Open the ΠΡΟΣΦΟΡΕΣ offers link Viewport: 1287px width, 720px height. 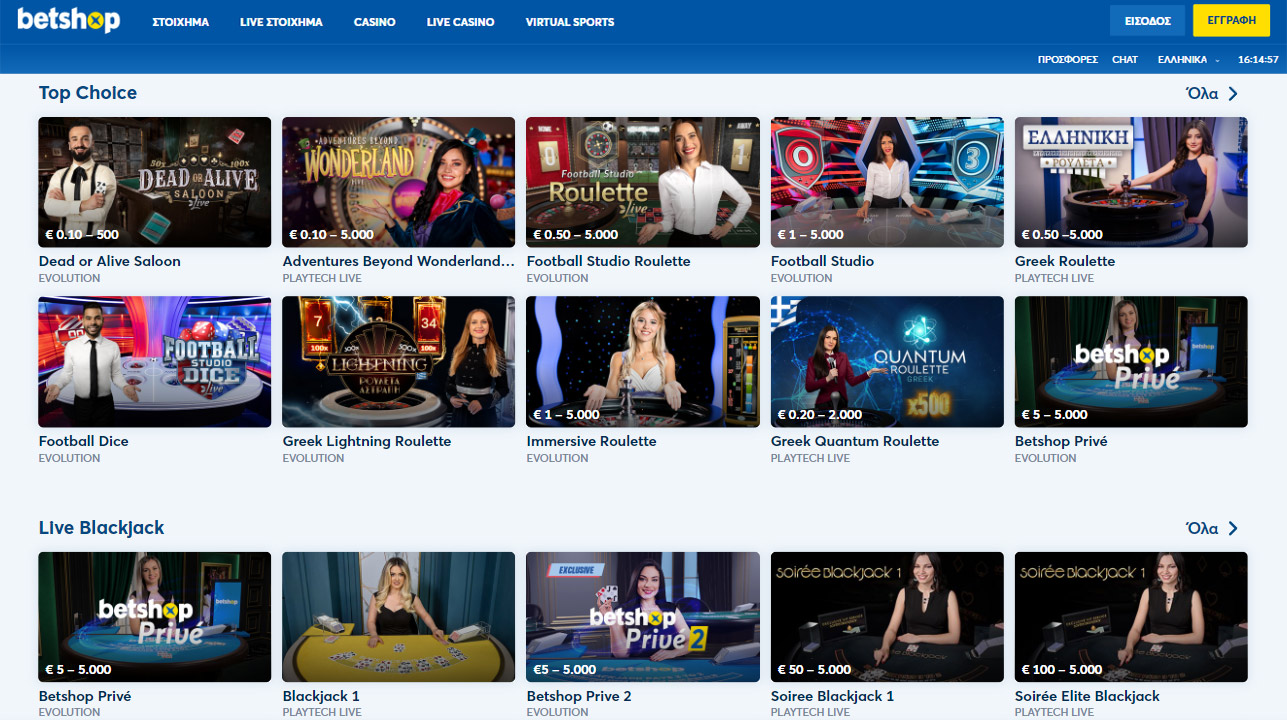coord(1067,60)
